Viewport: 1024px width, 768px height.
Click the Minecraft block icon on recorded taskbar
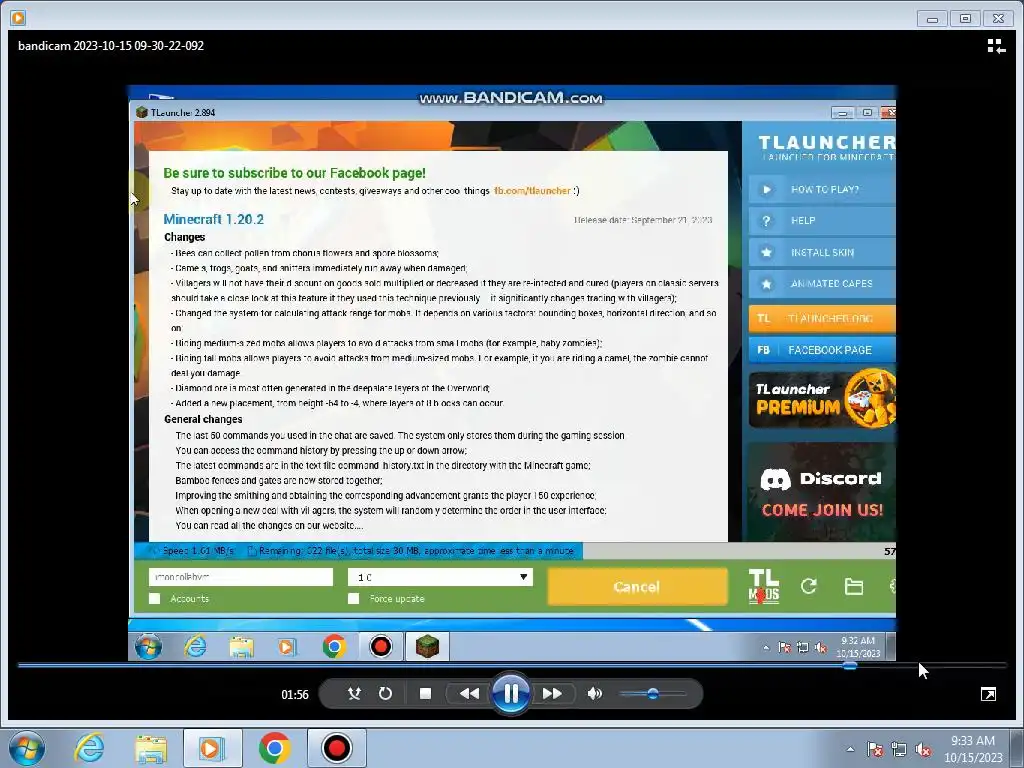pyautogui.click(x=427, y=647)
